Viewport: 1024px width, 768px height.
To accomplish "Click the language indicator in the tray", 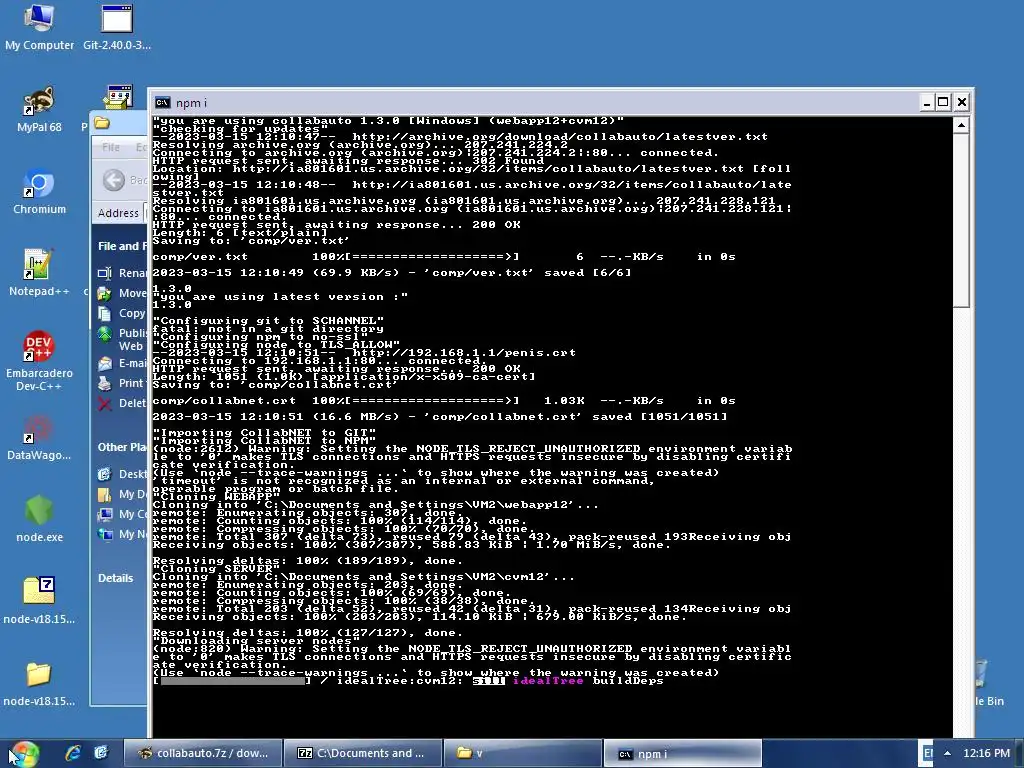I will coord(927,753).
